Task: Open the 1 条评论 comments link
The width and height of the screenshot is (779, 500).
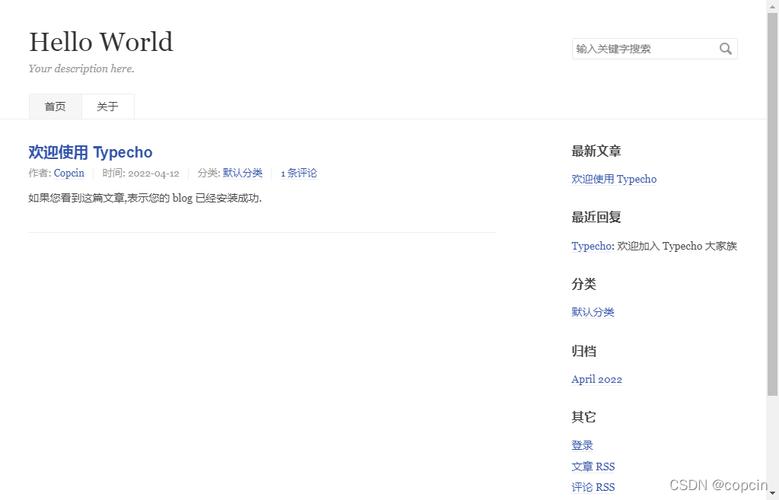Action: click(x=299, y=173)
